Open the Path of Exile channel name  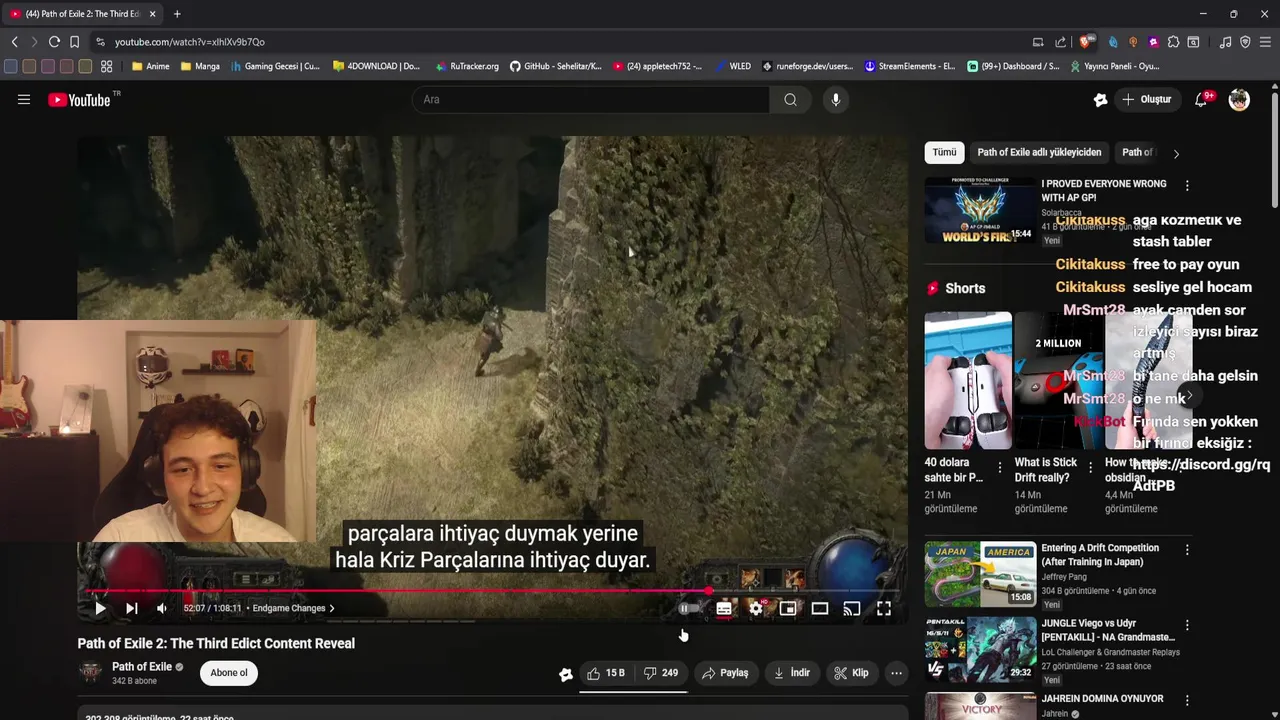click(x=142, y=667)
